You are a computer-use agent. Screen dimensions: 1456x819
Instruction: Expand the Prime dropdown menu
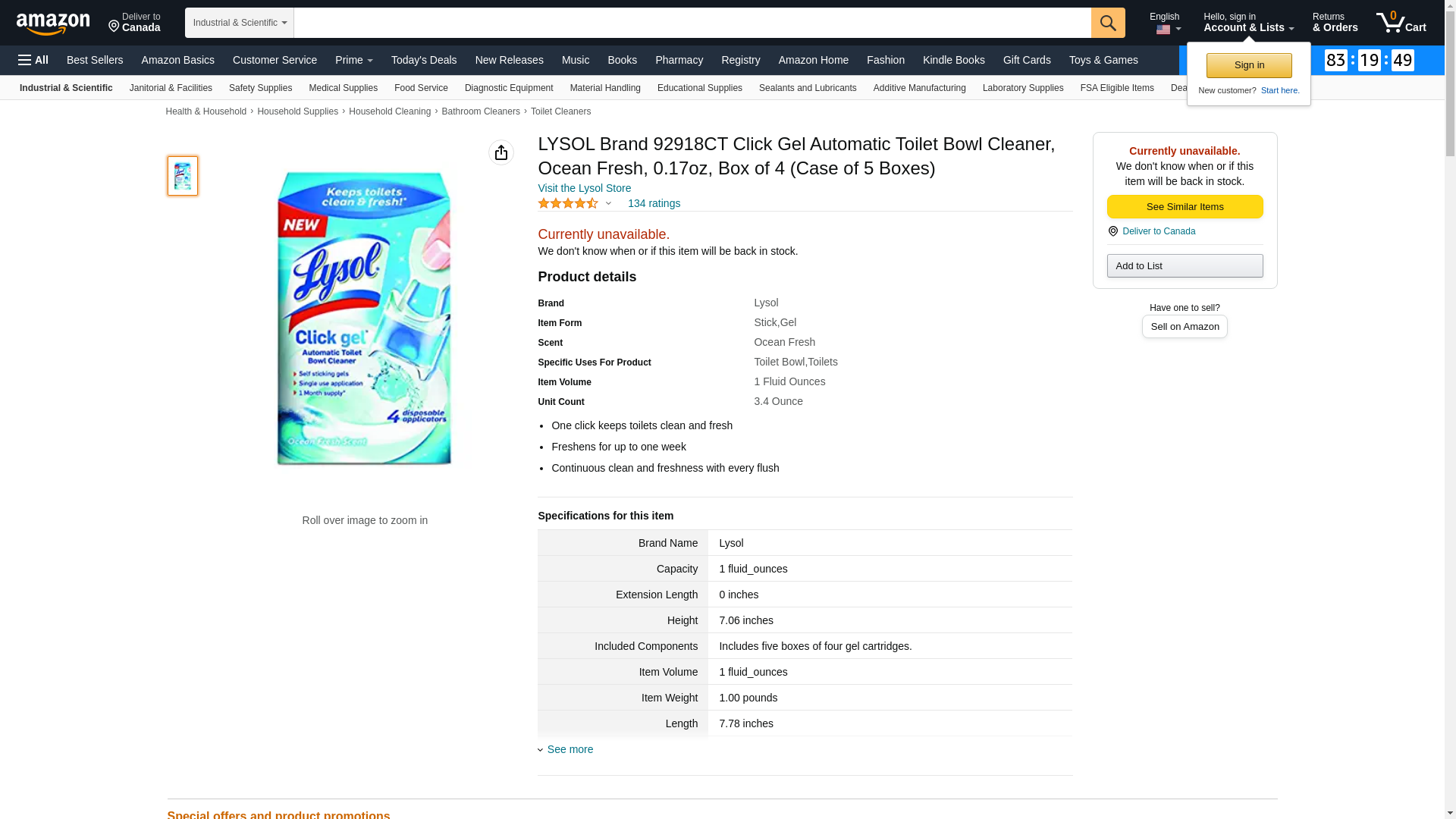coord(353,60)
